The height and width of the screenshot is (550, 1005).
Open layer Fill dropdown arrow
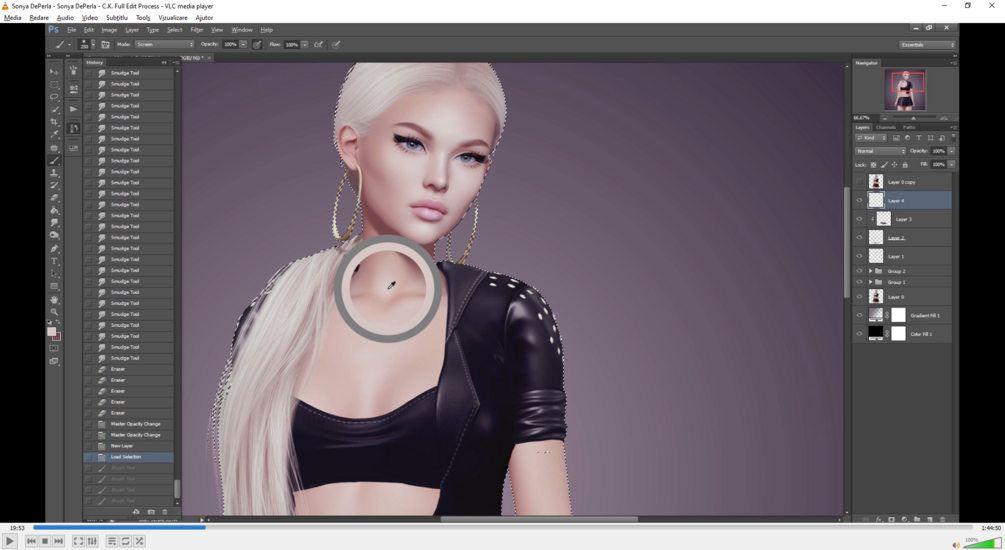pyautogui.click(x=952, y=165)
